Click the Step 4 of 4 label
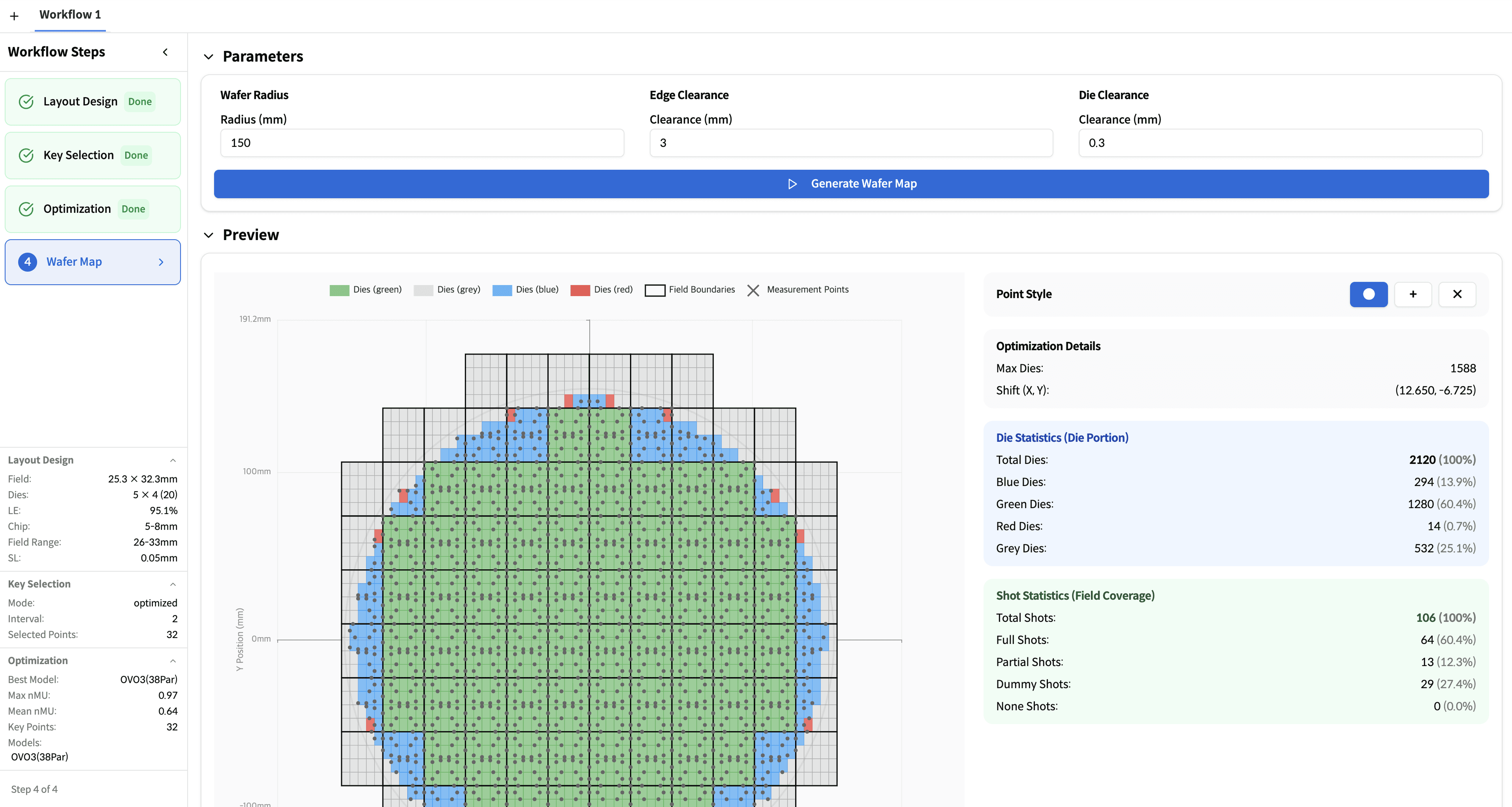 (34, 789)
